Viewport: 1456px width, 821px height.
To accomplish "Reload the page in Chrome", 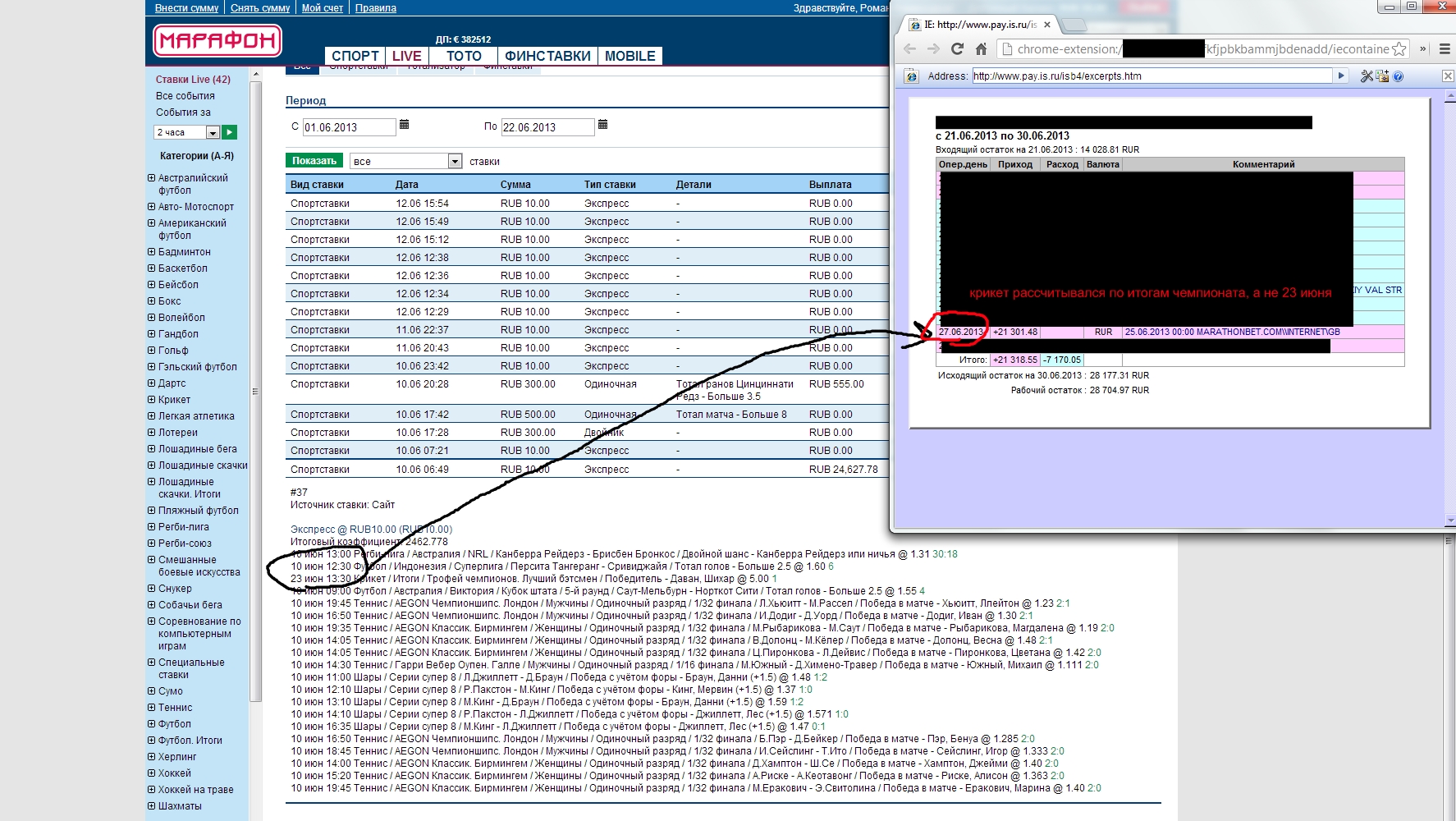I will click(x=957, y=49).
